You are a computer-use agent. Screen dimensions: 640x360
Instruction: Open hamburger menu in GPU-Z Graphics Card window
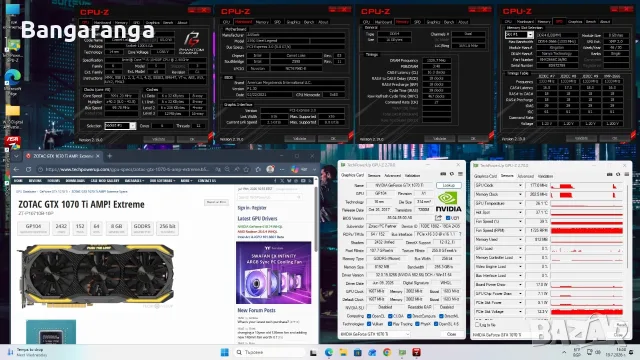pyautogui.click(x=460, y=174)
